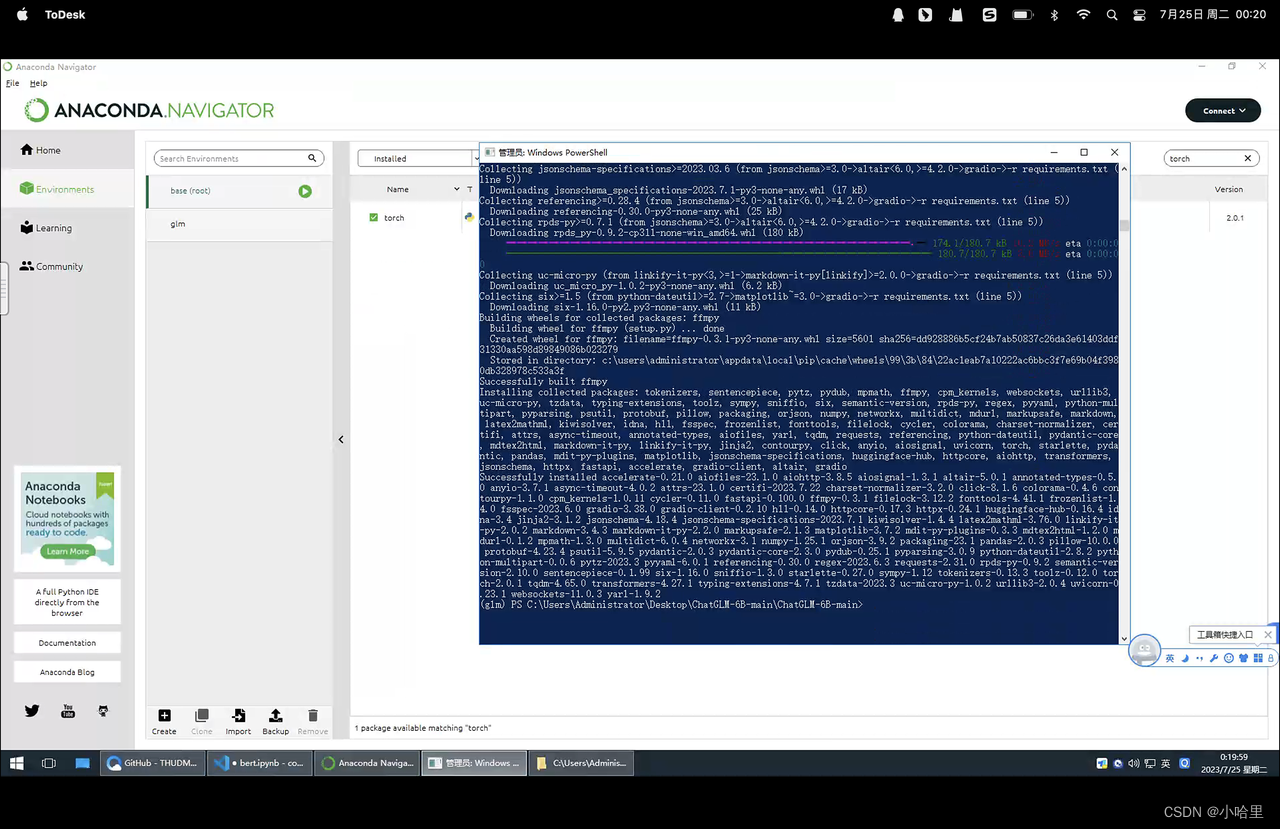Collapse the environments panel with the left arrow
Image resolution: width=1280 pixels, height=829 pixels.
click(341, 439)
